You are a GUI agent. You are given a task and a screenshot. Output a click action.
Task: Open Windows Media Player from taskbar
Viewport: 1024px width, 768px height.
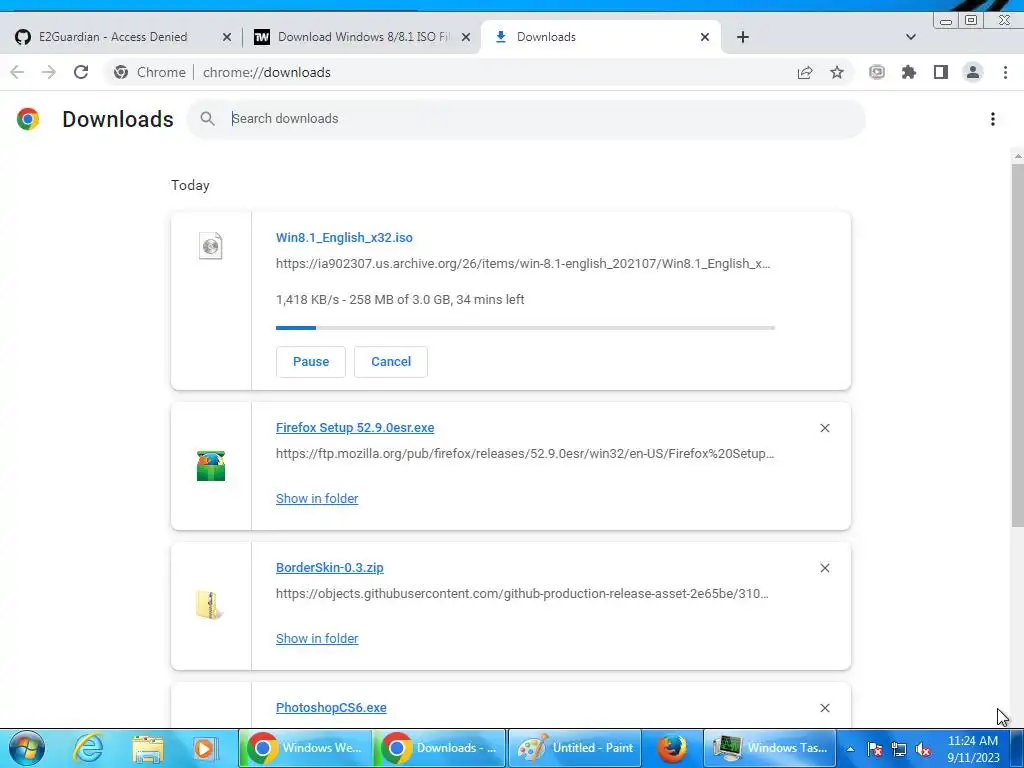tap(204, 748)
